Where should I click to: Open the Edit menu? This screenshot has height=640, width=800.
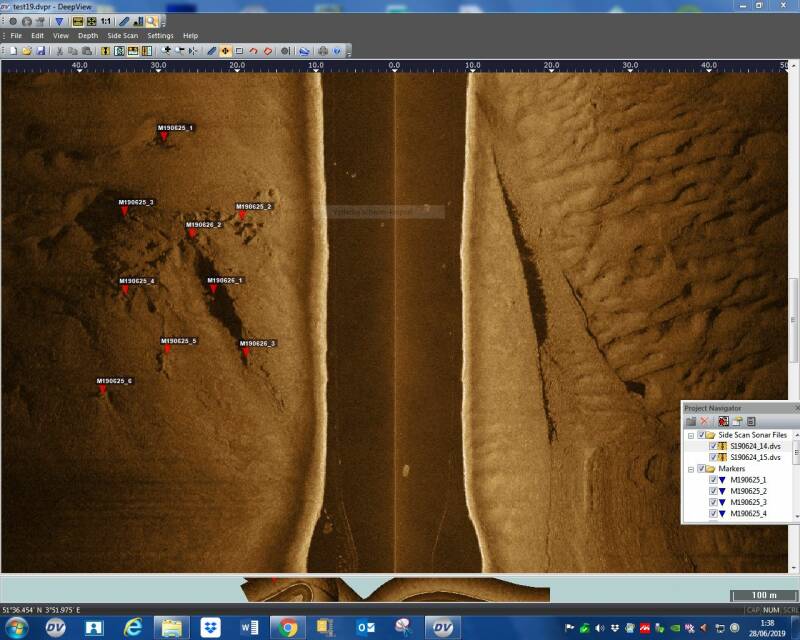[x=37, y=36]
